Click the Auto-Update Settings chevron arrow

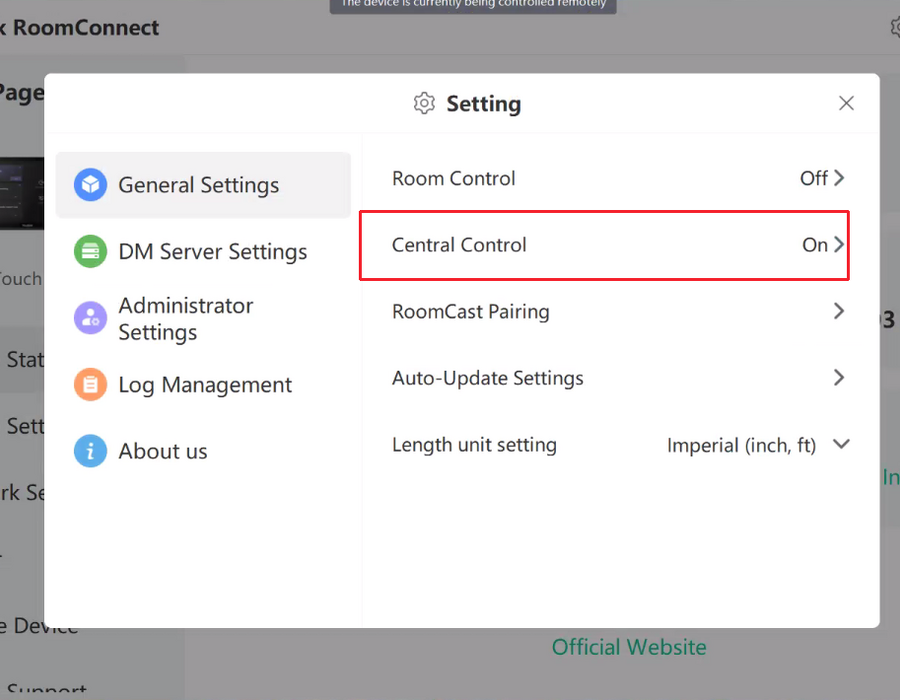[x=839, y=378]
